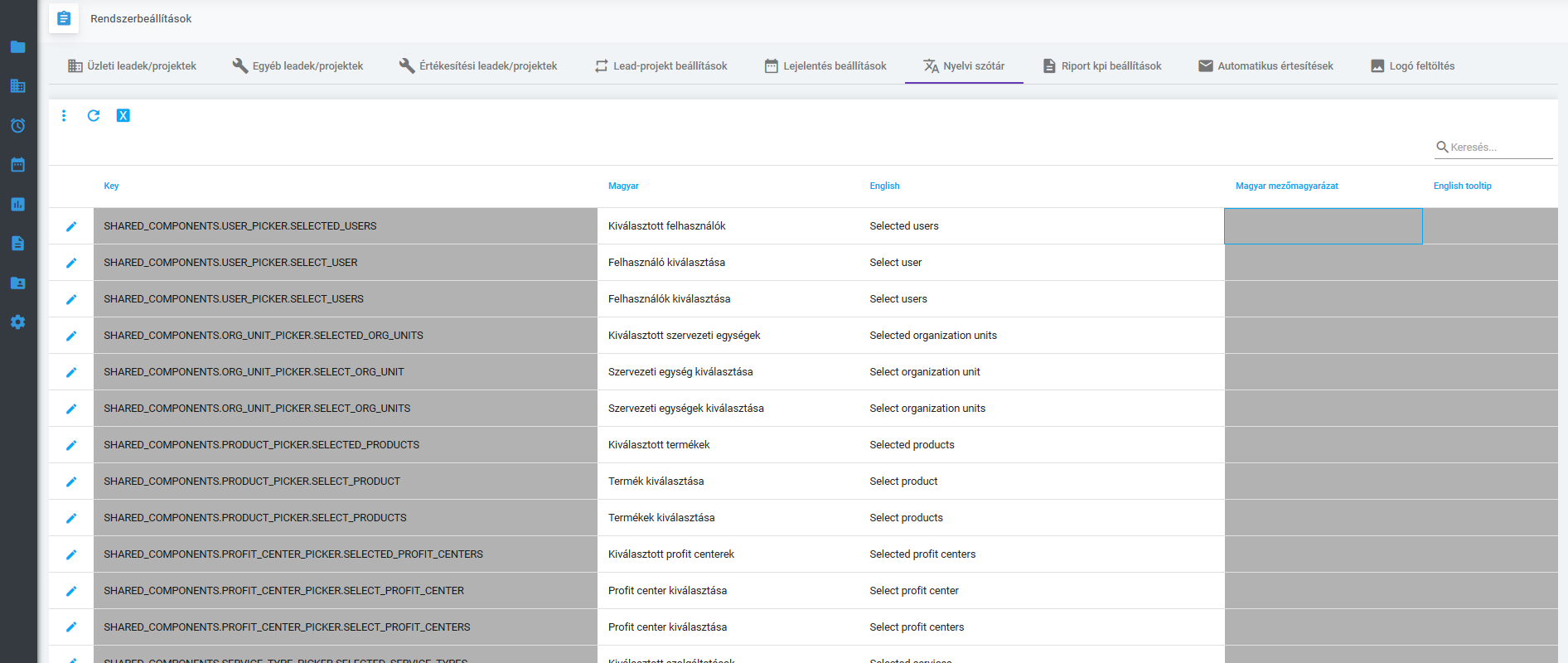
Task: Sort by the English column header
Action: (884, 186)
